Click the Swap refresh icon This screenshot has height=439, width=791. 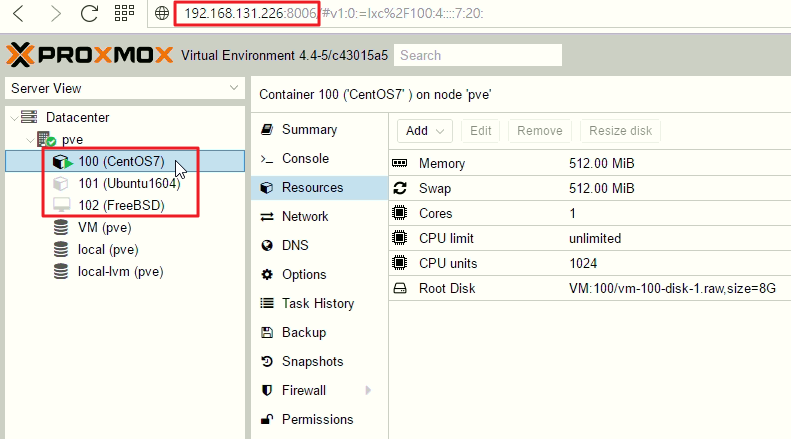400,188
